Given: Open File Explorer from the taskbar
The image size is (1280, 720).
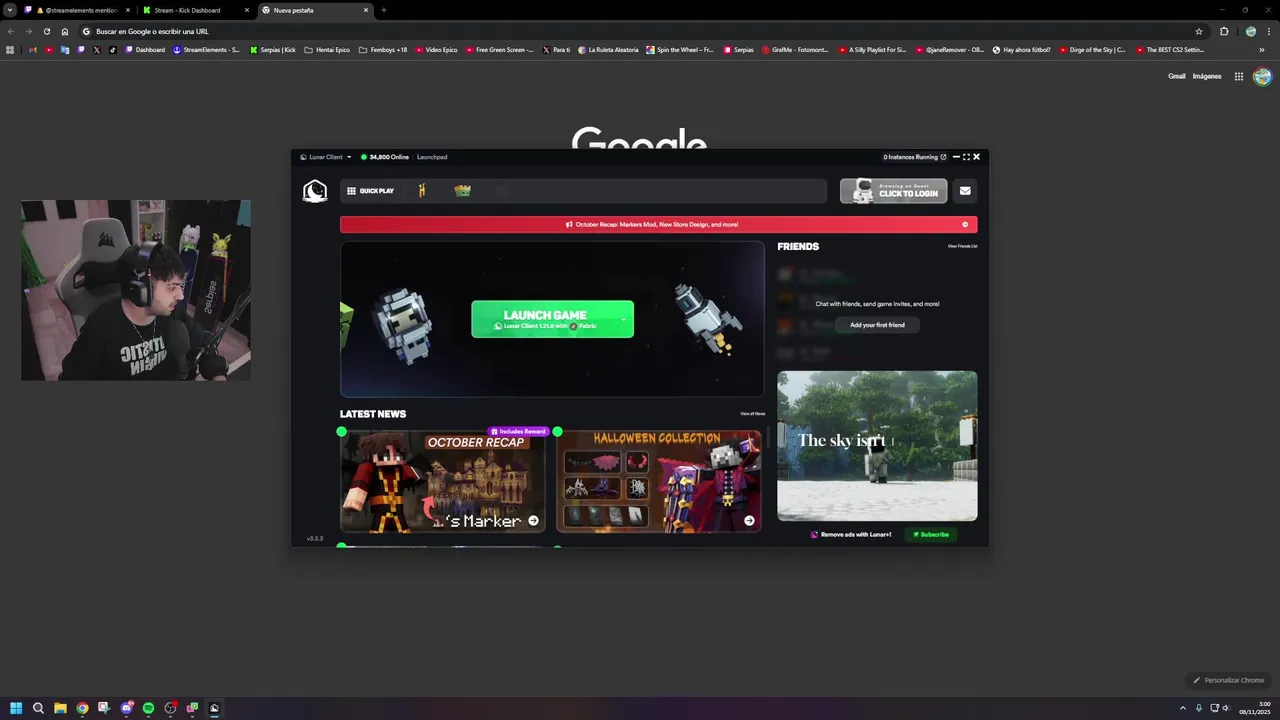Looking at the screenshot, I should [x=60, y=708].
